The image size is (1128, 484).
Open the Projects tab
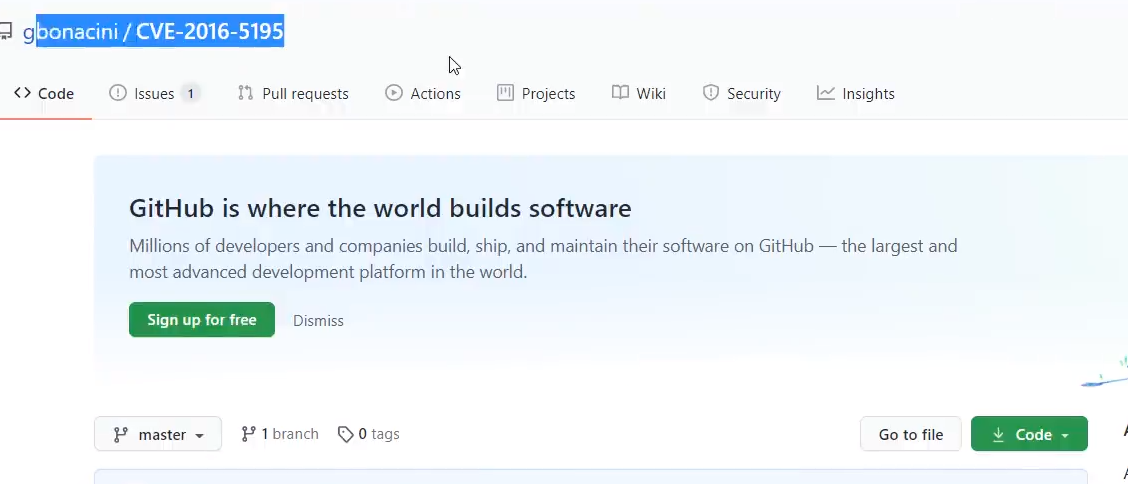536,93
